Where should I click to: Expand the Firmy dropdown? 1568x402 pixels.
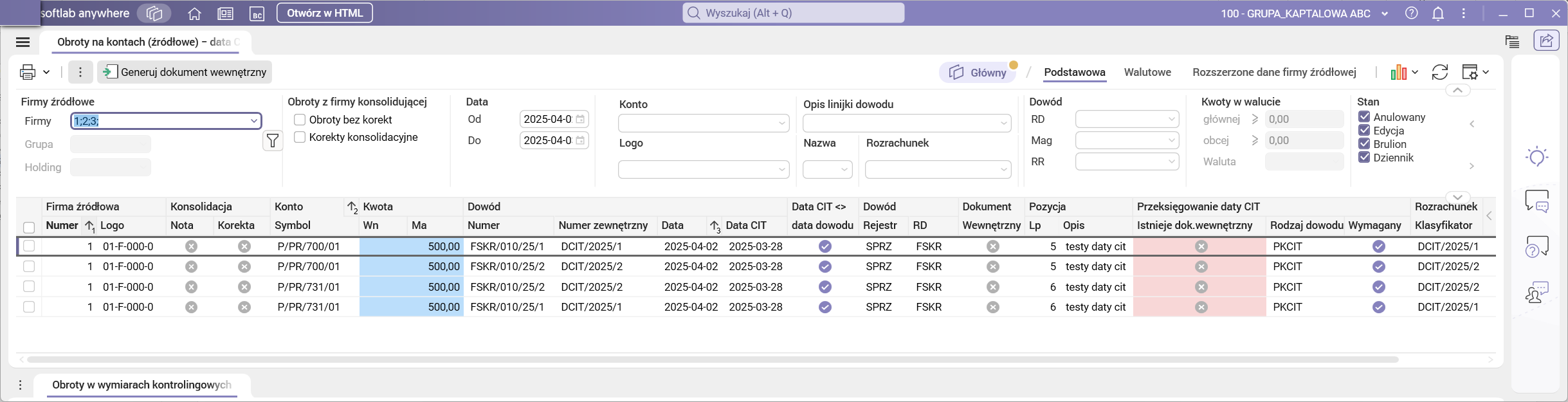253,121
